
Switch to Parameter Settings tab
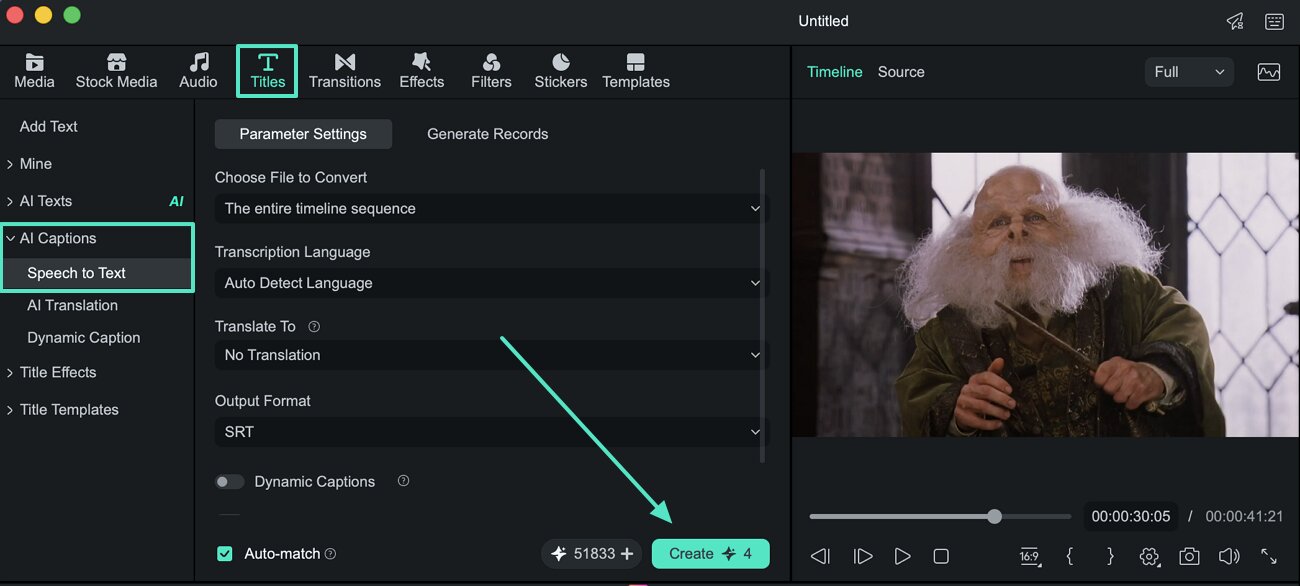tap(303, 134)
